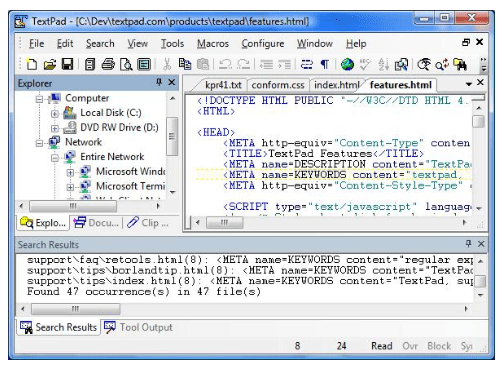Expand the Local Disk (C:) node
This screenshot has width=501, height=367.
click(54, 114)
